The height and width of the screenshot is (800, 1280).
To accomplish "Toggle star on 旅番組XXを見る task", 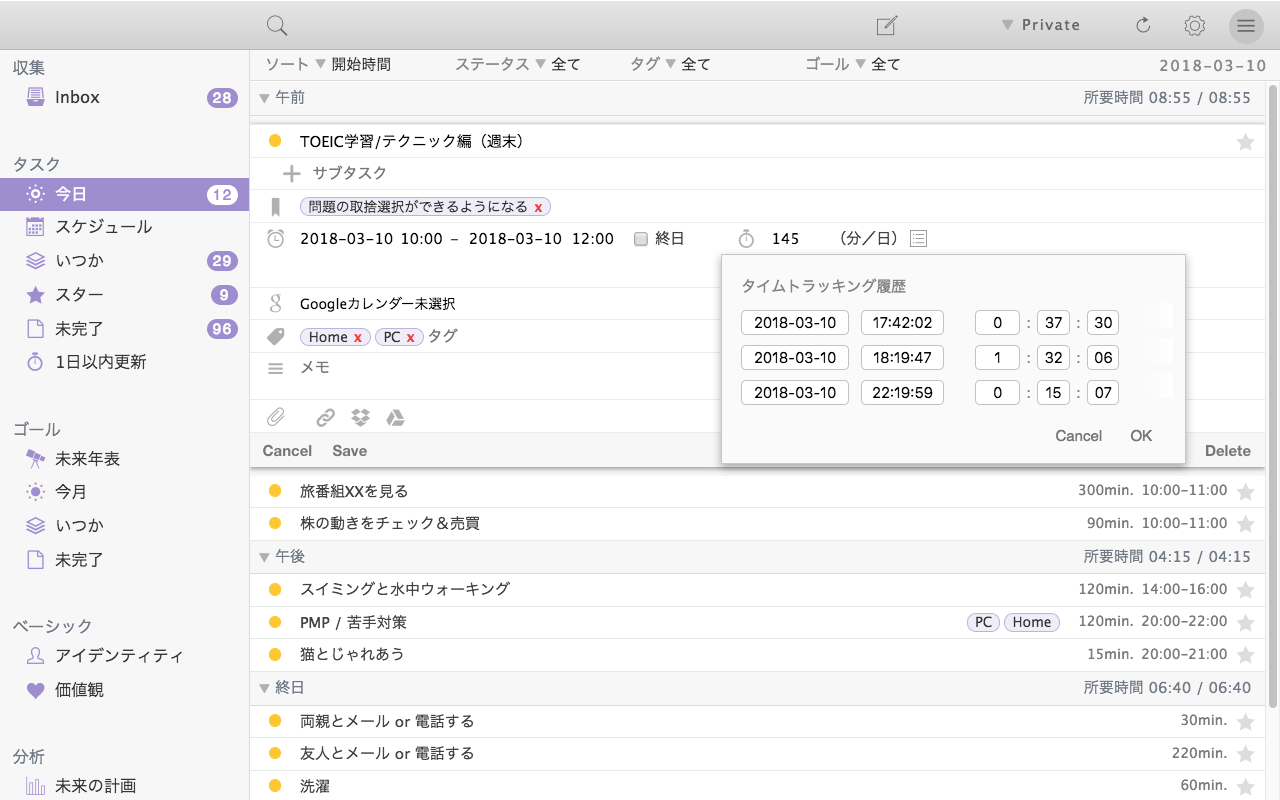I will tap(1245, 492).
